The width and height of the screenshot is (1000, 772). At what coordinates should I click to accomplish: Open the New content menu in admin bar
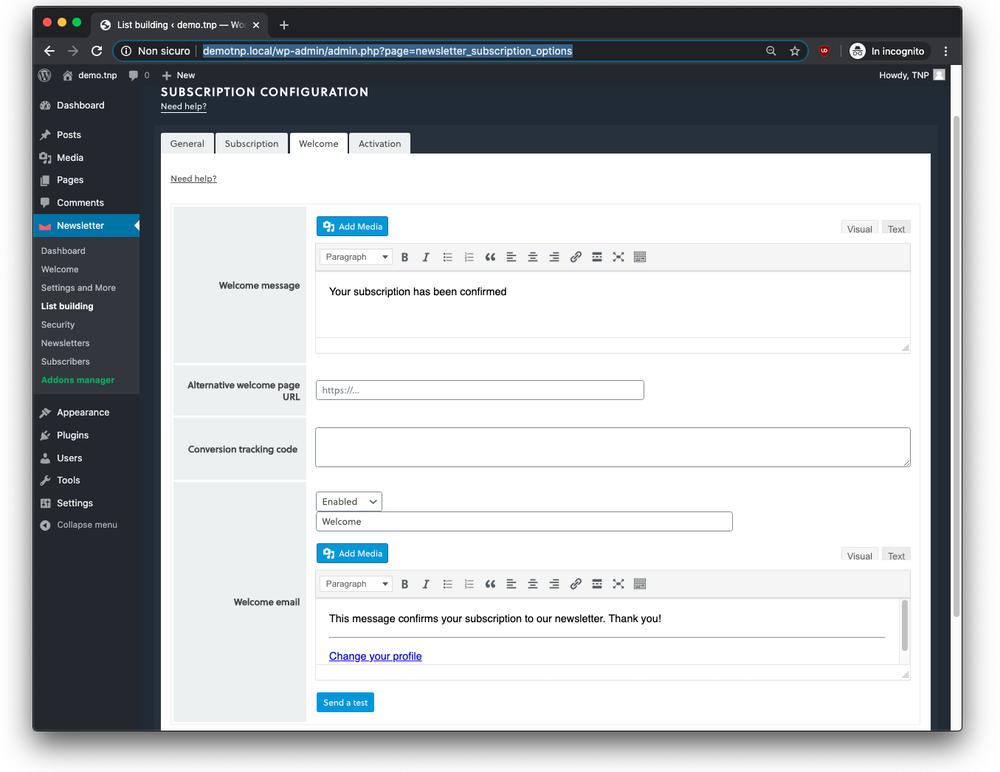pyautogui.click(x=179, y=75)
